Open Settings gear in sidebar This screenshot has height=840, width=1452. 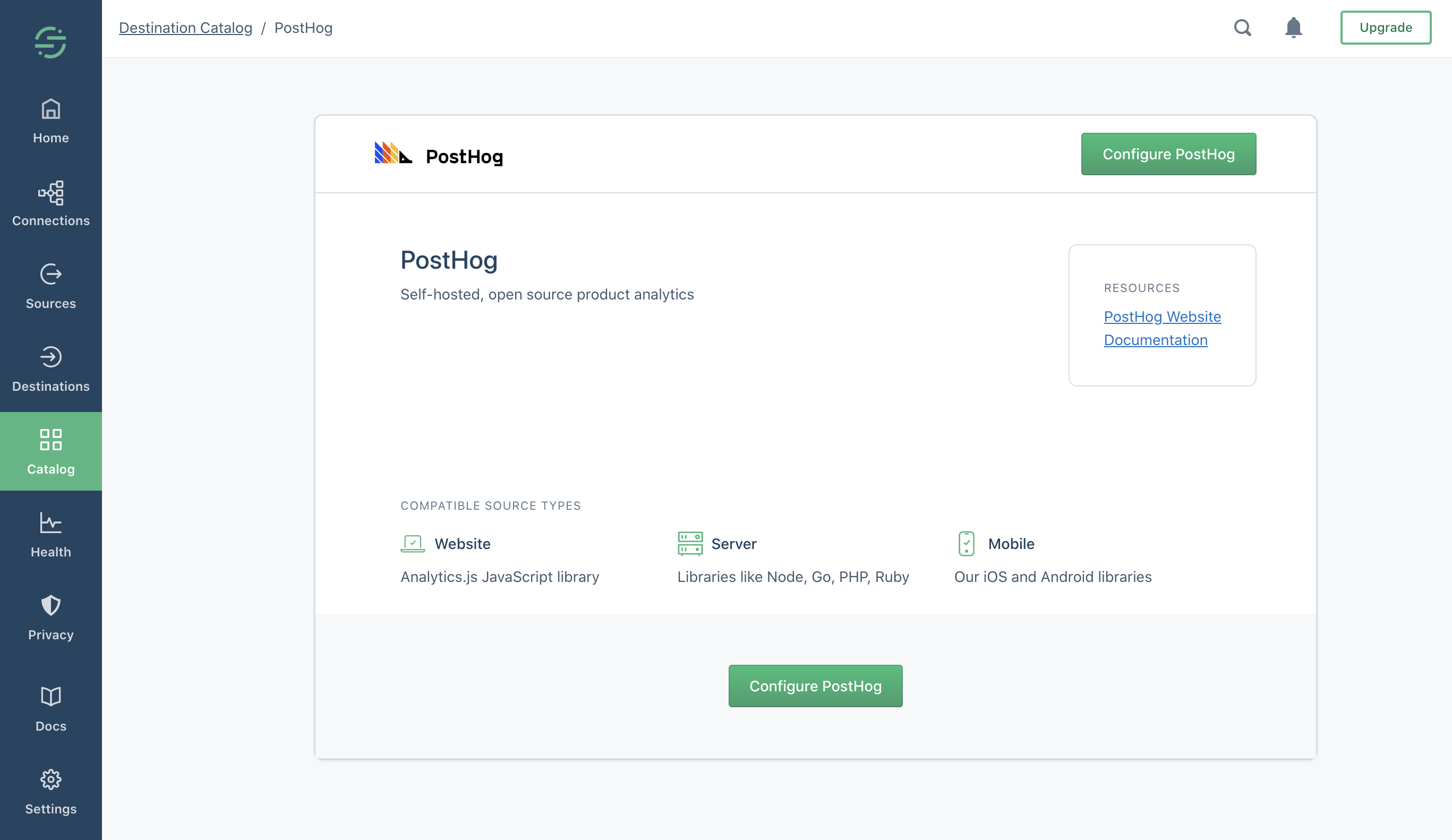[x=50, y=779]
